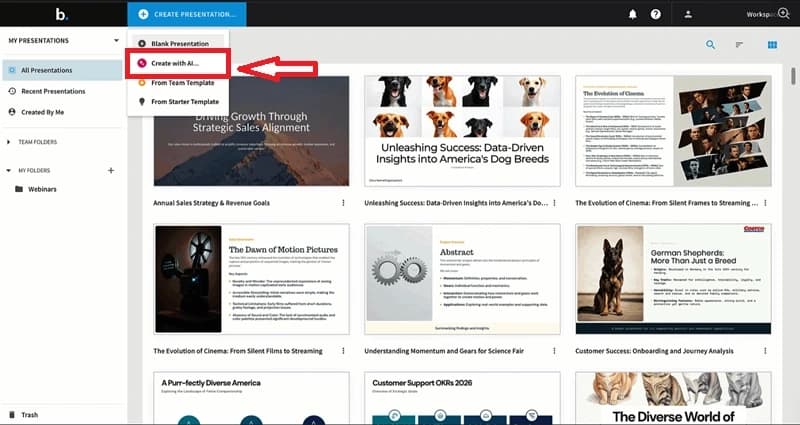Viewport: 800px width, 425px height.
Task: Click title 'Understanding Momentum and Gears for Science Fair'
Action: point(444,351)
